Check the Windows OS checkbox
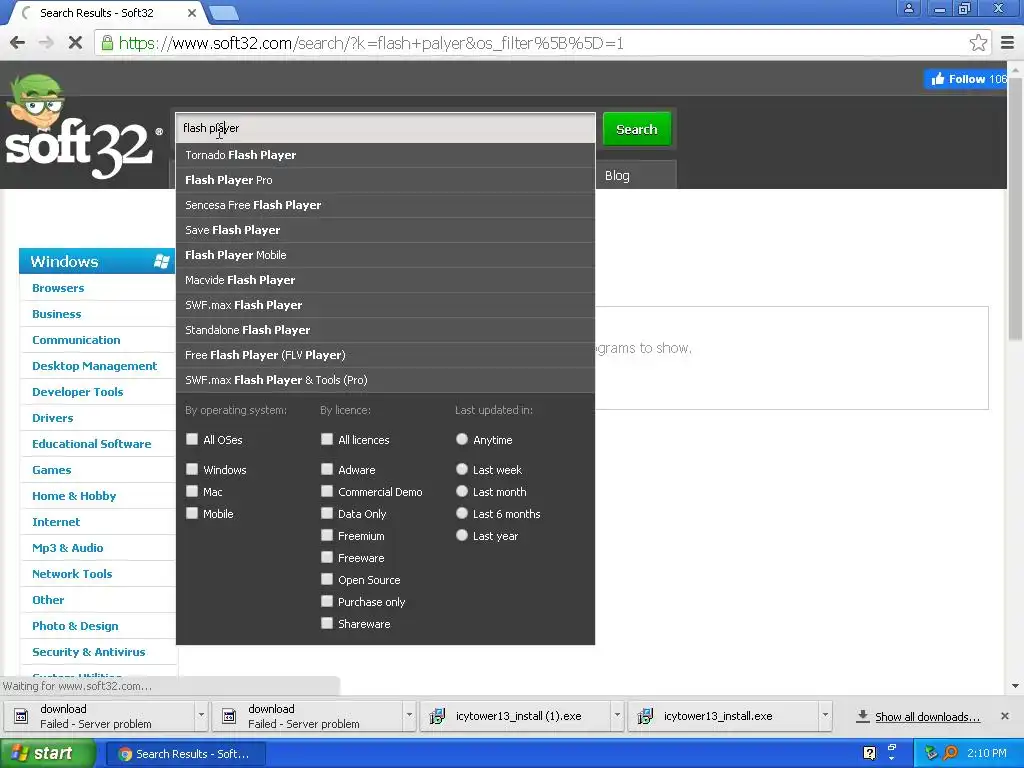Viewport: 1024px width, 768px height. point(192,469)
